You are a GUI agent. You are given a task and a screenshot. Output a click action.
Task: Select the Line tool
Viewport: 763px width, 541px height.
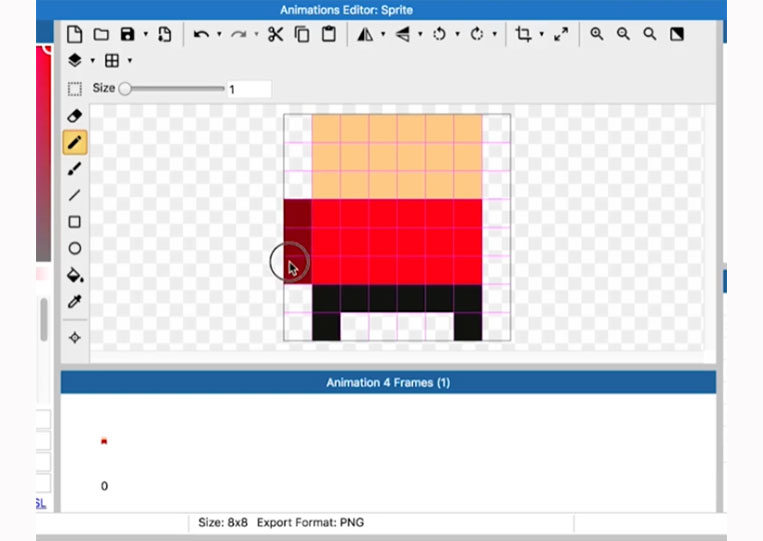pos(74,195)
